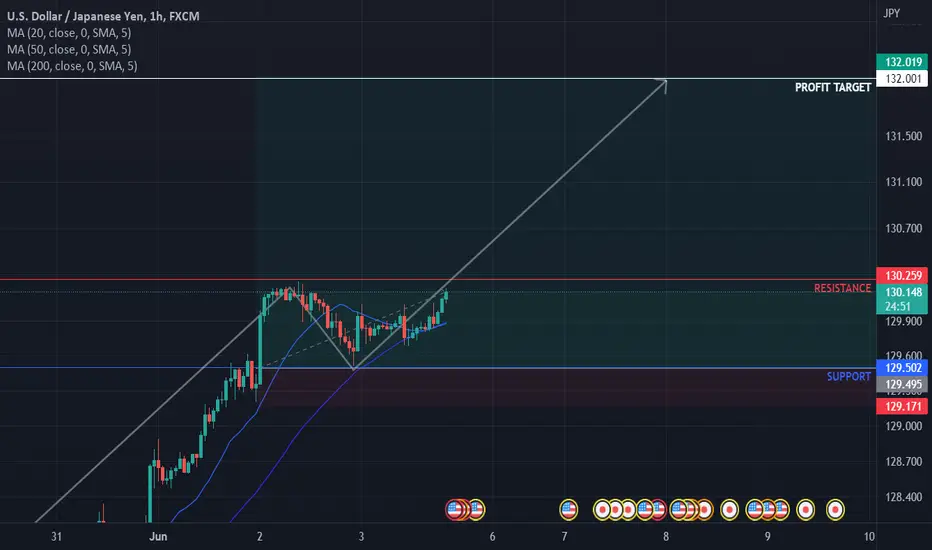
Task: Click the white 132.001 price label
Action: [902, 78]
